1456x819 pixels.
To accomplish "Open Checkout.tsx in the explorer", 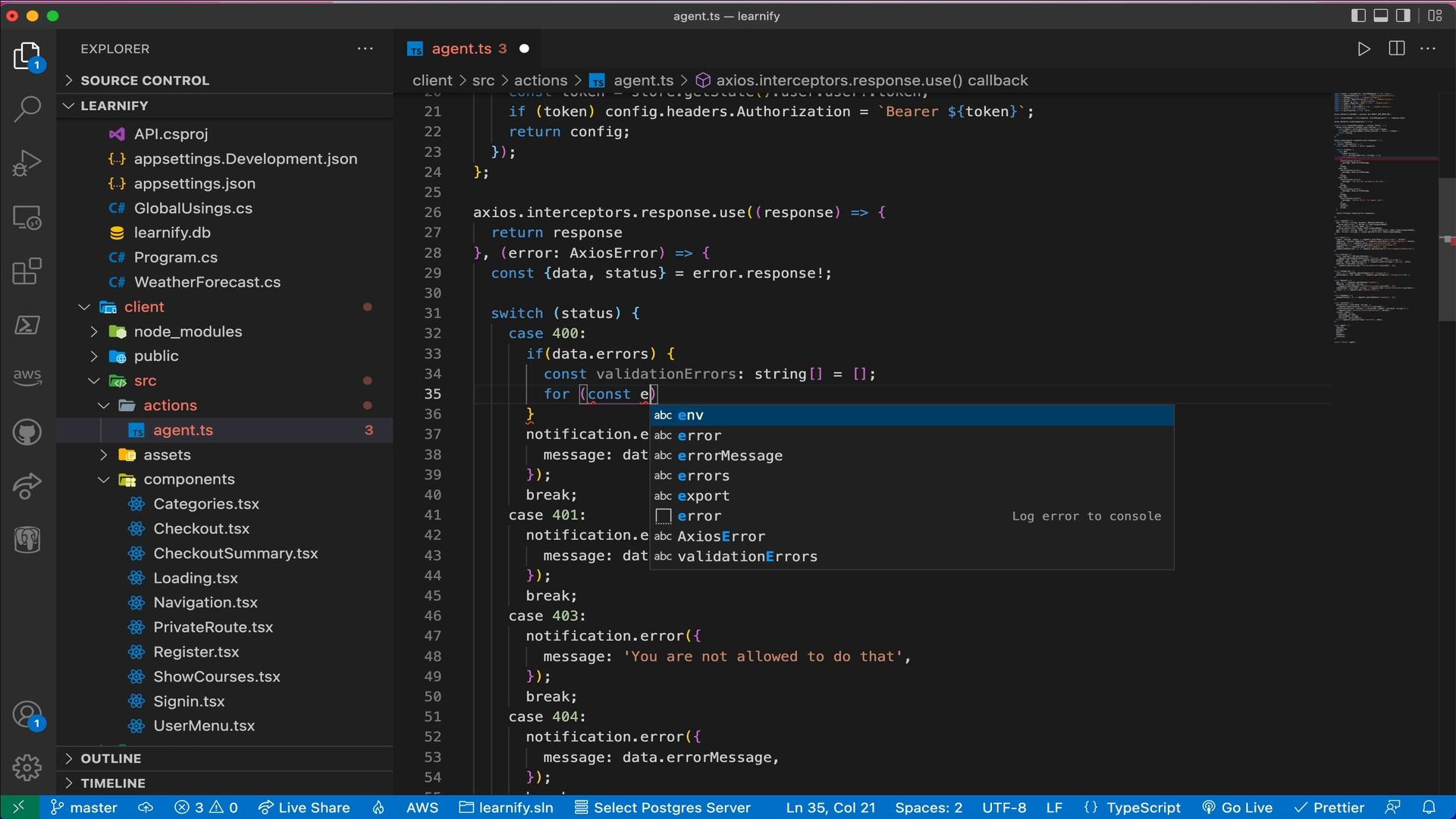I will click(201, 529).
